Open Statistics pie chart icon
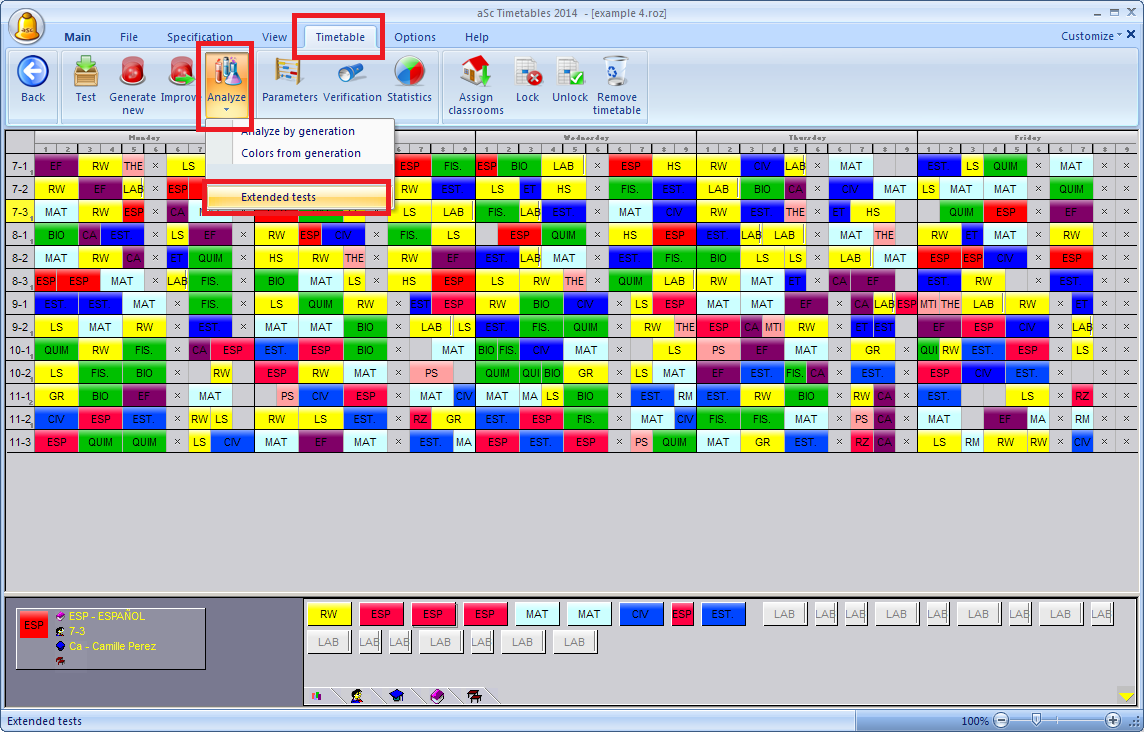1144x732 pixels. point(409,73)
